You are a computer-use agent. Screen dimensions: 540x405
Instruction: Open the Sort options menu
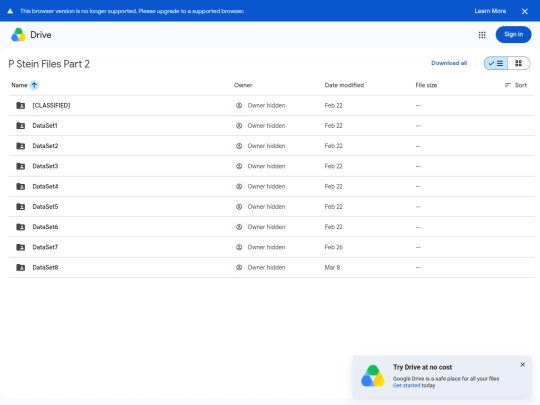tap(516, 85)
